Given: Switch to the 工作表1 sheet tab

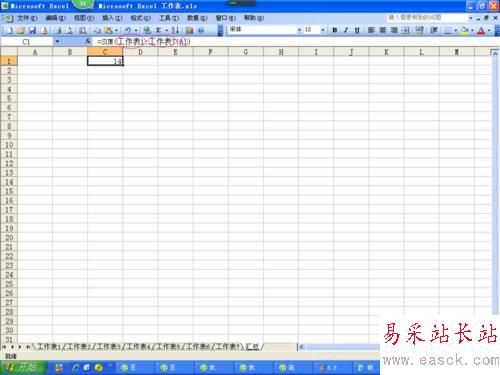Looking at the screenshot, I should pos(49,347).
